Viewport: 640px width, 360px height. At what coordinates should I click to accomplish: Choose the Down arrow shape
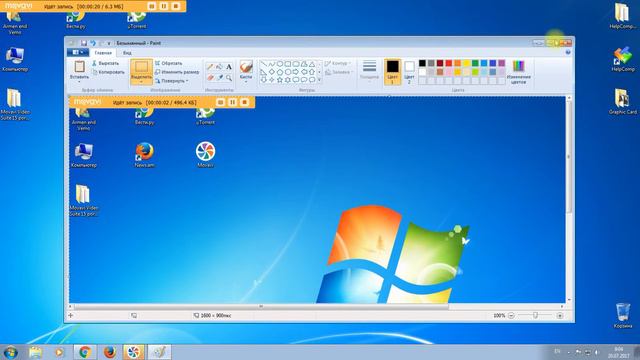(264, 80)
